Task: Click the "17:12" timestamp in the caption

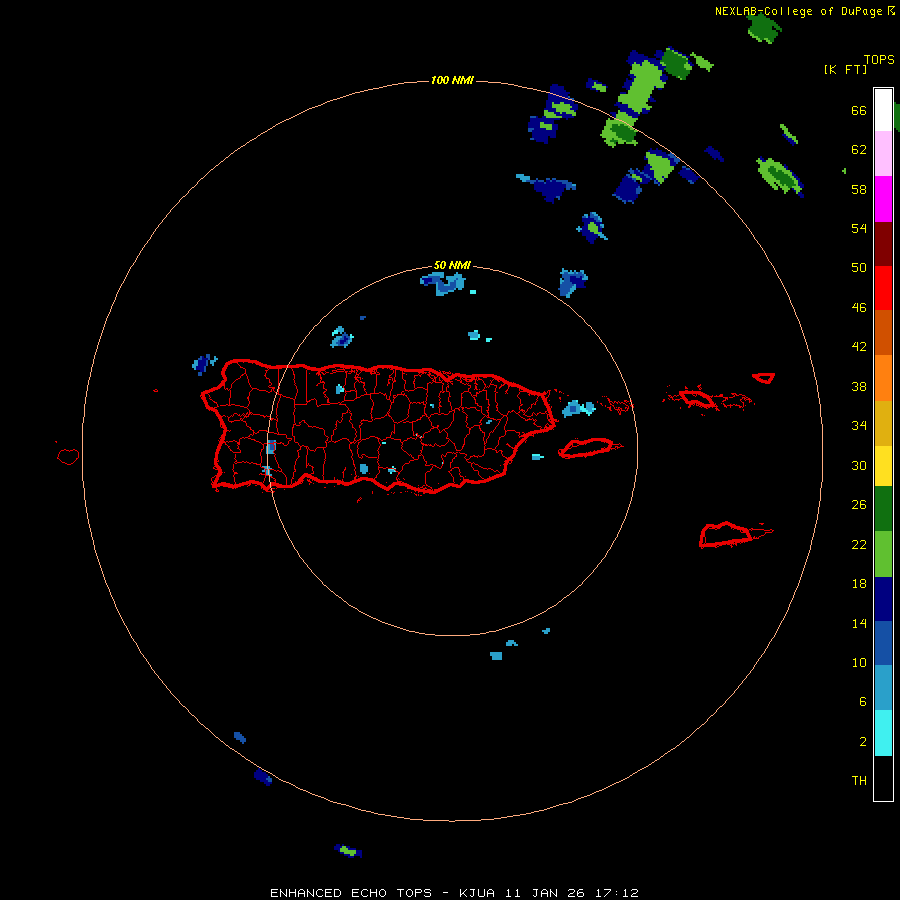Action: pos(617,893)
